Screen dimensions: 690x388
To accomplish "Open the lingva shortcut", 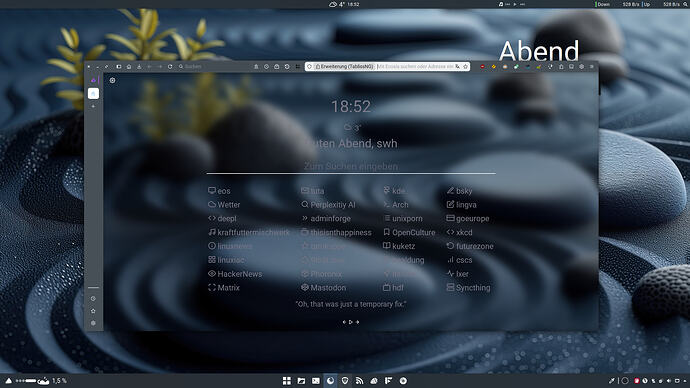I will click(461, 205).
